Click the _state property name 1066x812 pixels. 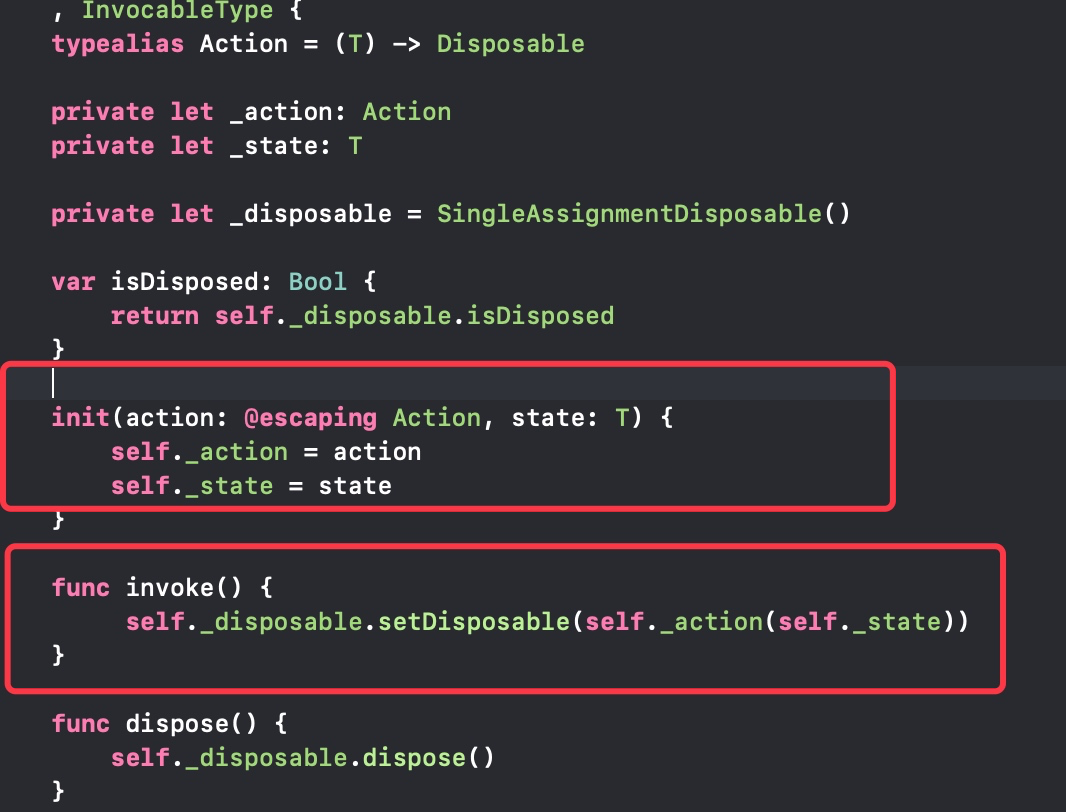273,146
